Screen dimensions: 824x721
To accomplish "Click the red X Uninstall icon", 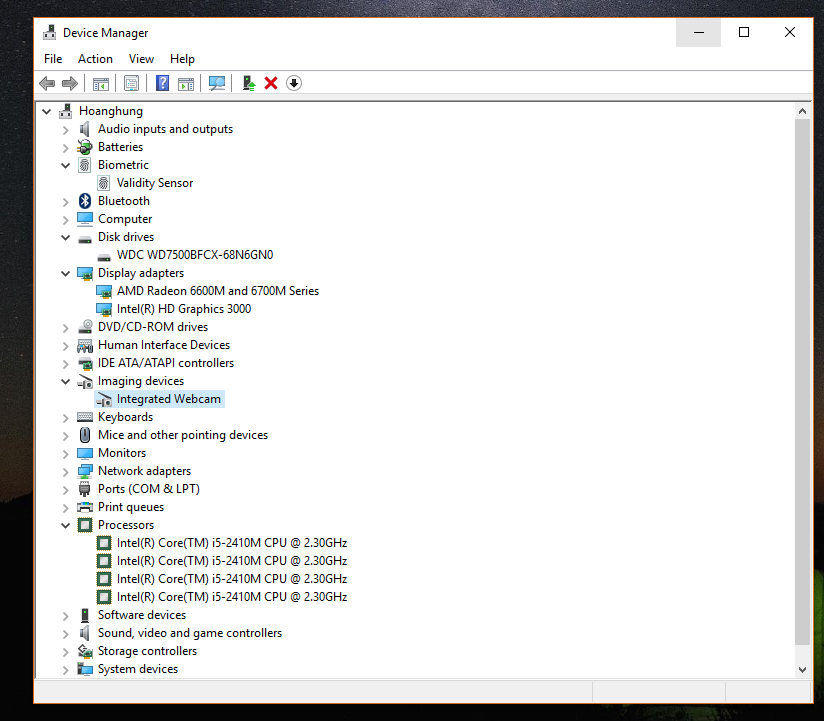I will pyautogui.click(x=271, y=83).
